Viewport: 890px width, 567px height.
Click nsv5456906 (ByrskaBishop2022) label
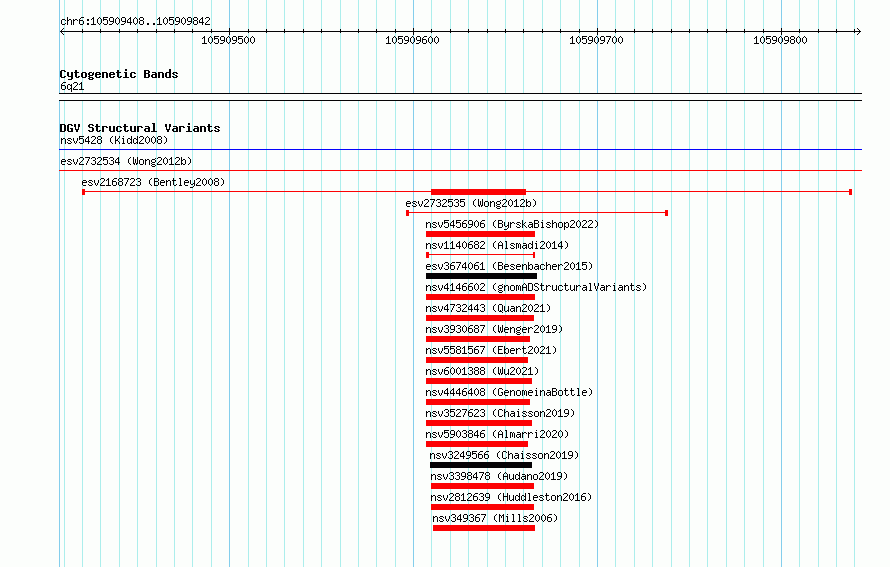tap(512, 224)
